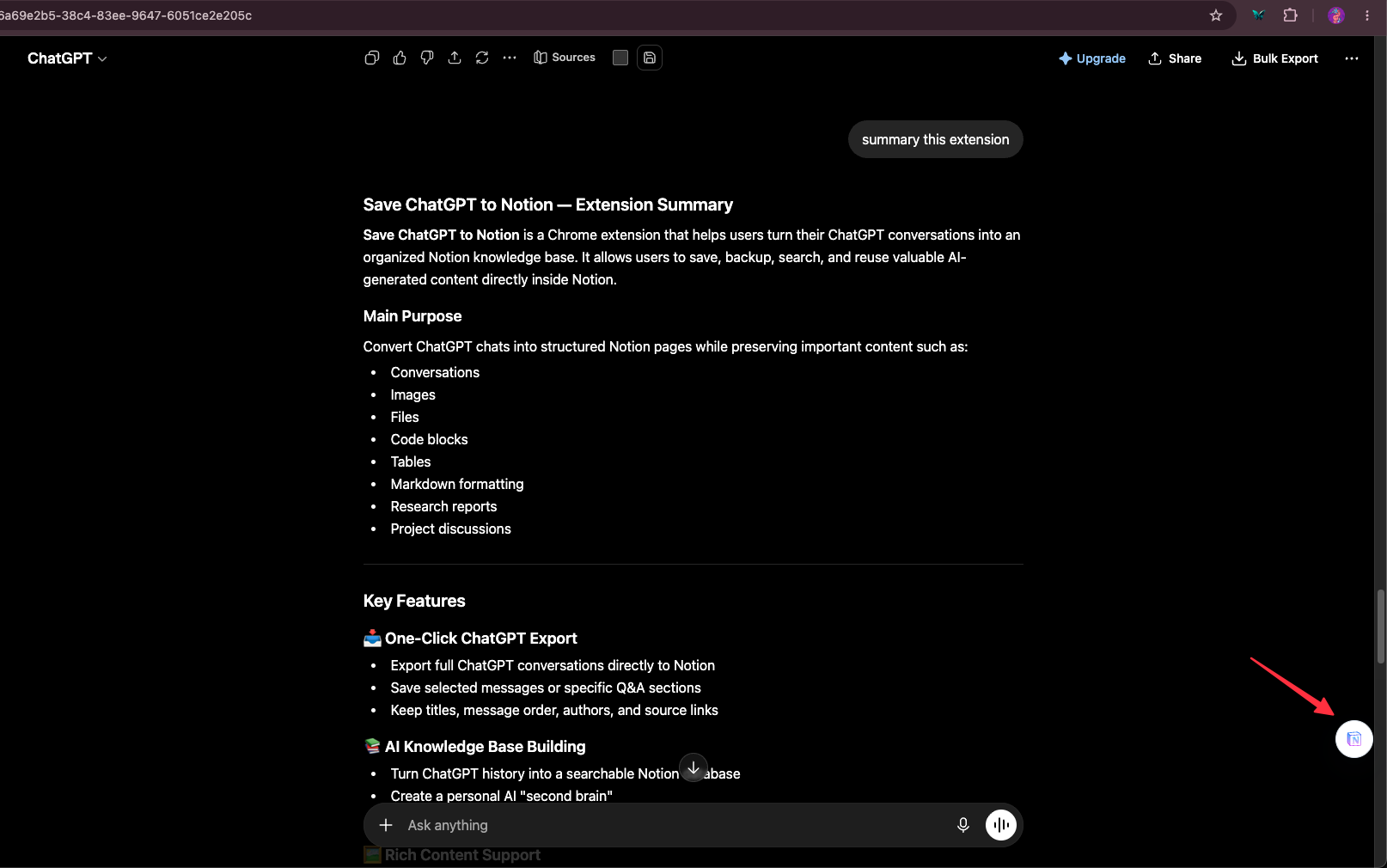Click the 'Key Features' heading
The width and height of the screenshot is (1387, 868).
[x=414, y=601]
